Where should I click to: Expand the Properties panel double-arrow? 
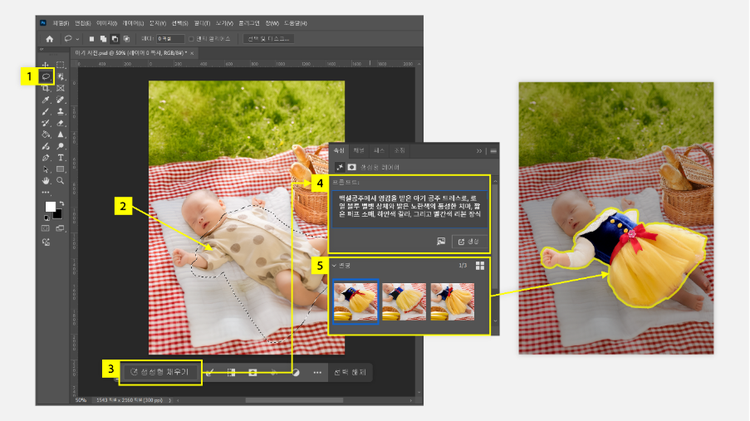(479, 151)
